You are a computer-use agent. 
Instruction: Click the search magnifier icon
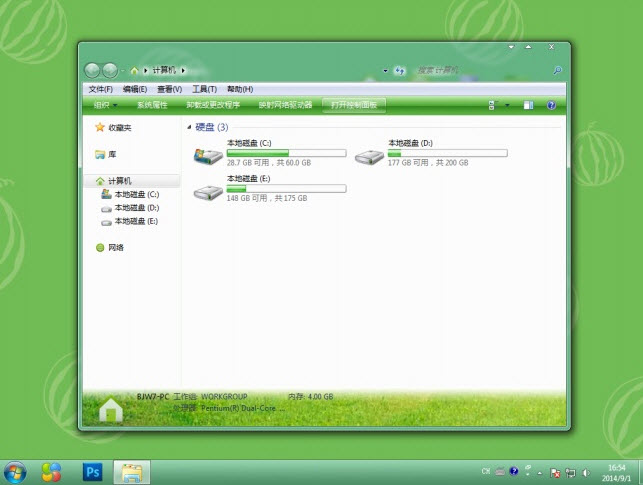(x=557, y=71)
